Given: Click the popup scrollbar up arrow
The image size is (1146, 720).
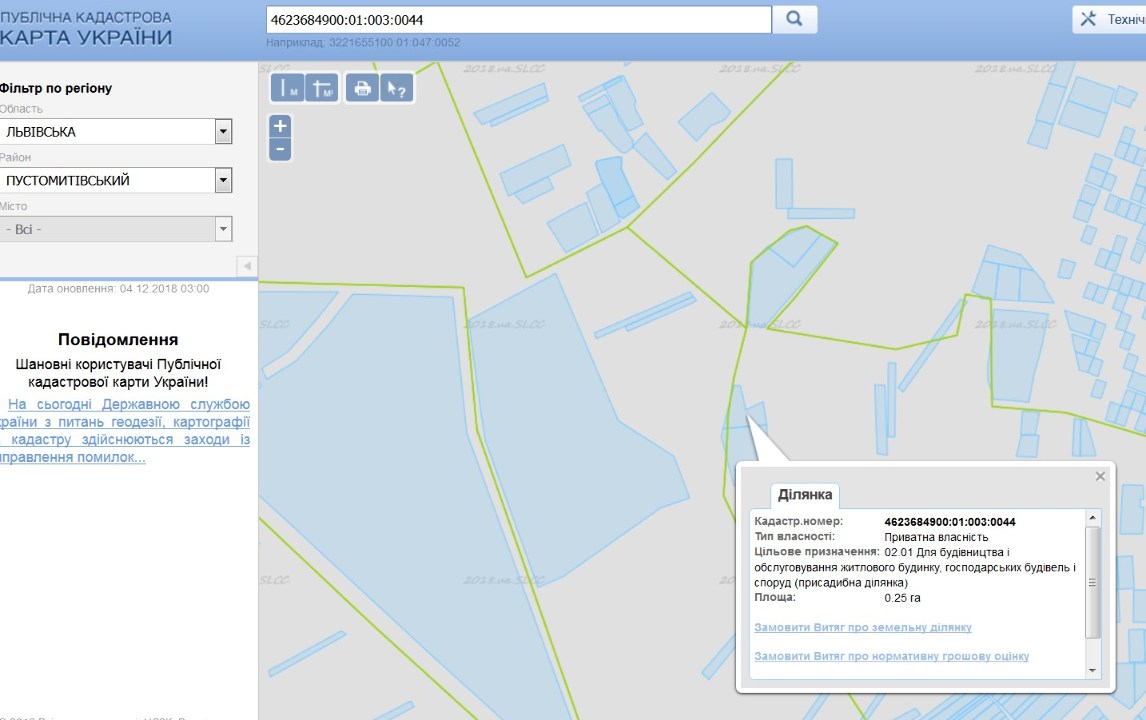Looking at the screenshot, I should (1093, 518).
